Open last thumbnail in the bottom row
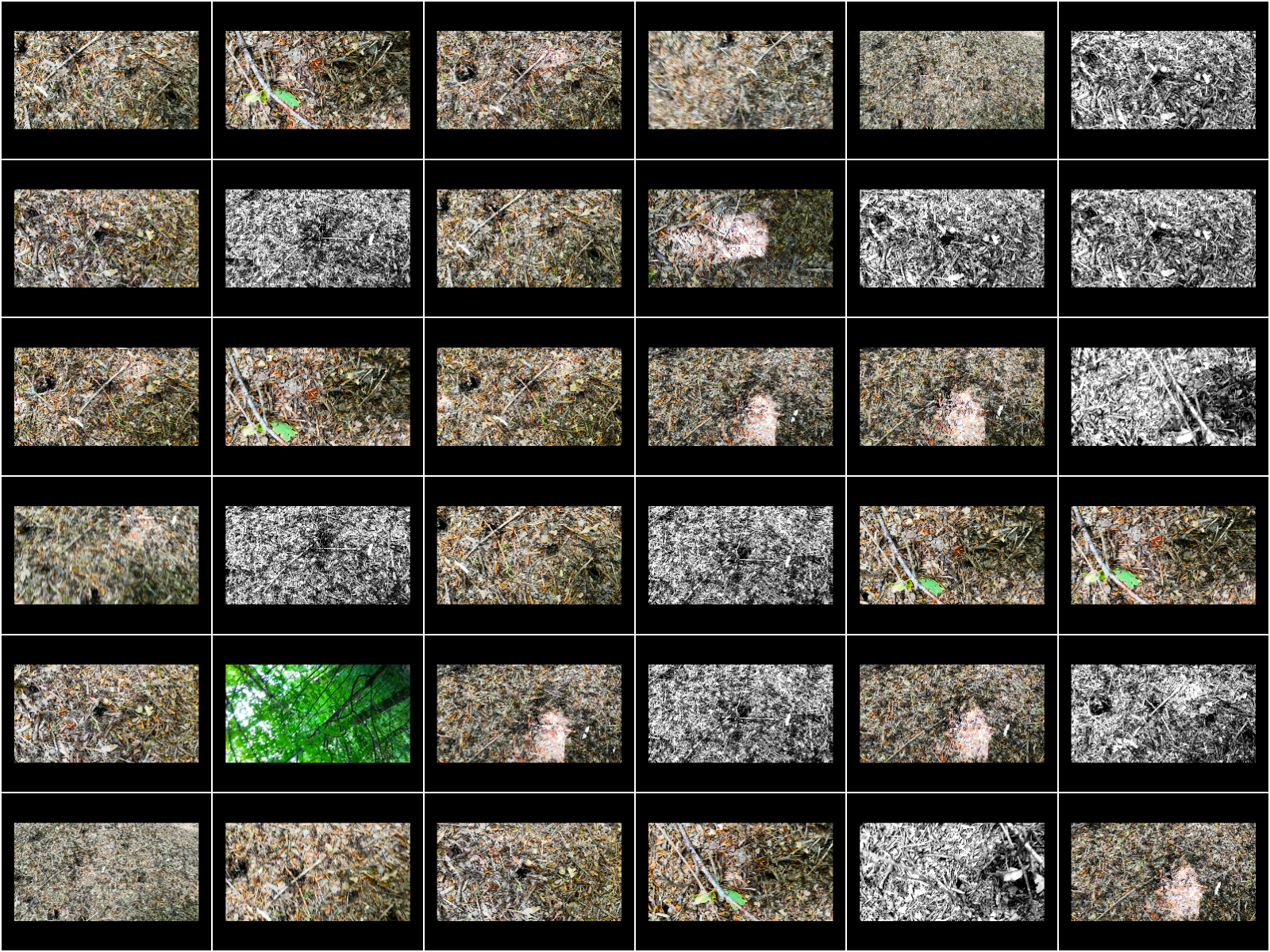 (x=1163, y=872)
